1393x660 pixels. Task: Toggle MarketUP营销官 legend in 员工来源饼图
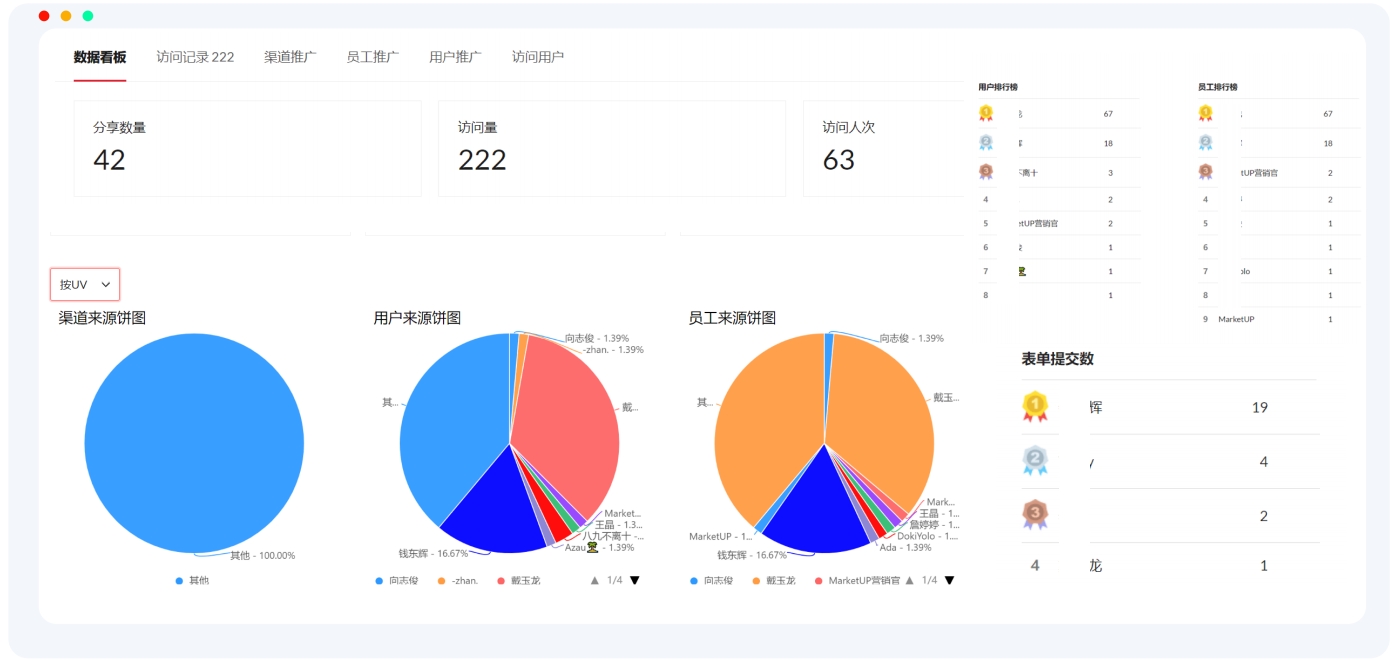[858, 580]
